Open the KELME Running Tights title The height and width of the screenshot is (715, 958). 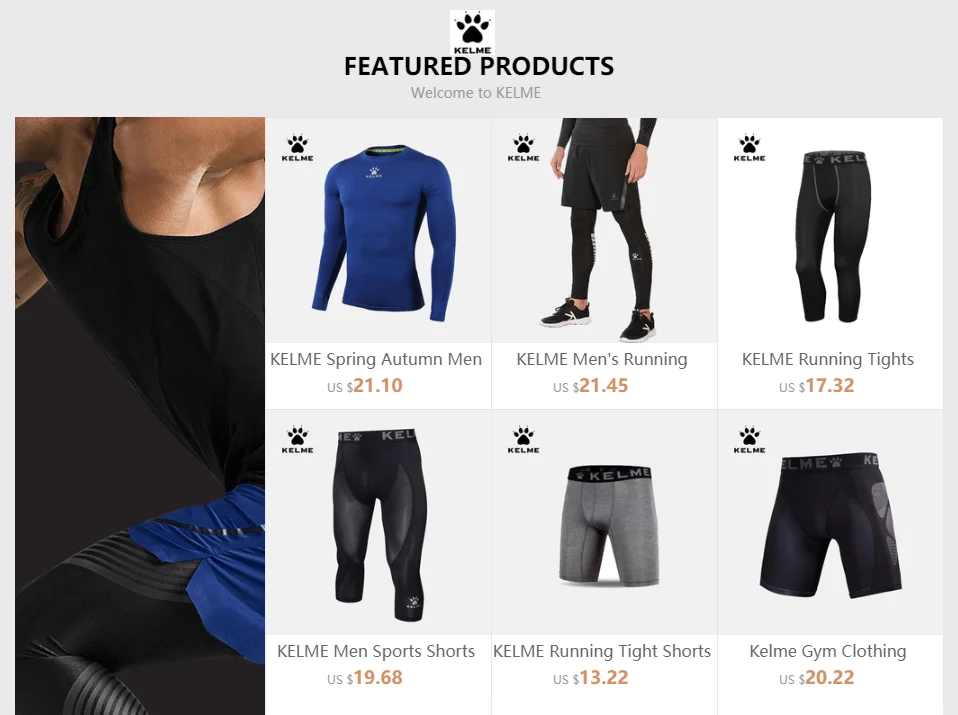(828, 359)
